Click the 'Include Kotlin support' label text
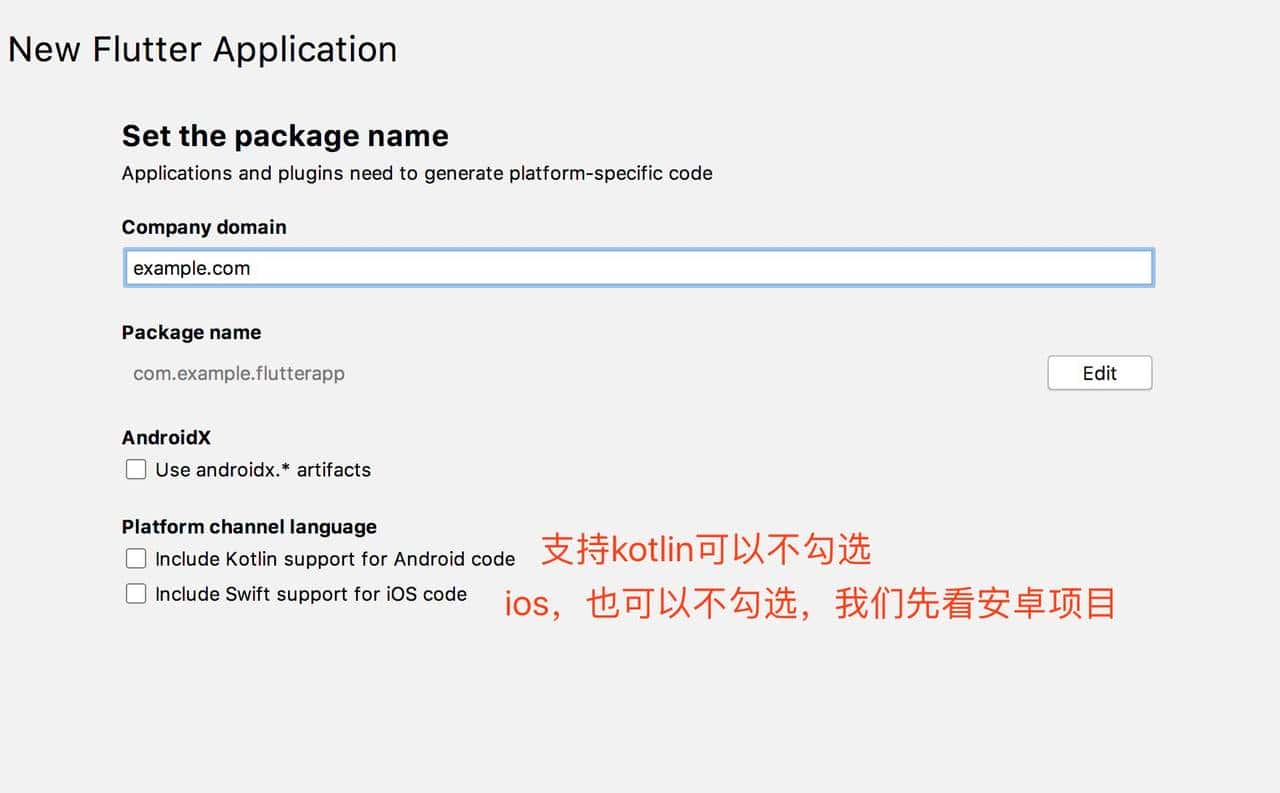This screenshot has height=793, width=1280. pyautogui.click(x=335, y=559)
